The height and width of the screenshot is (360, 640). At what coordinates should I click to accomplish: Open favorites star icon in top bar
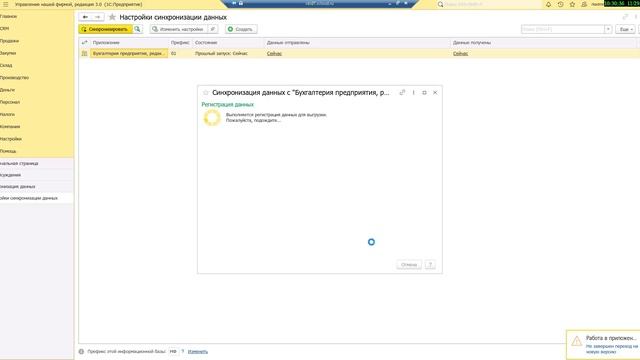coord(572,4)
